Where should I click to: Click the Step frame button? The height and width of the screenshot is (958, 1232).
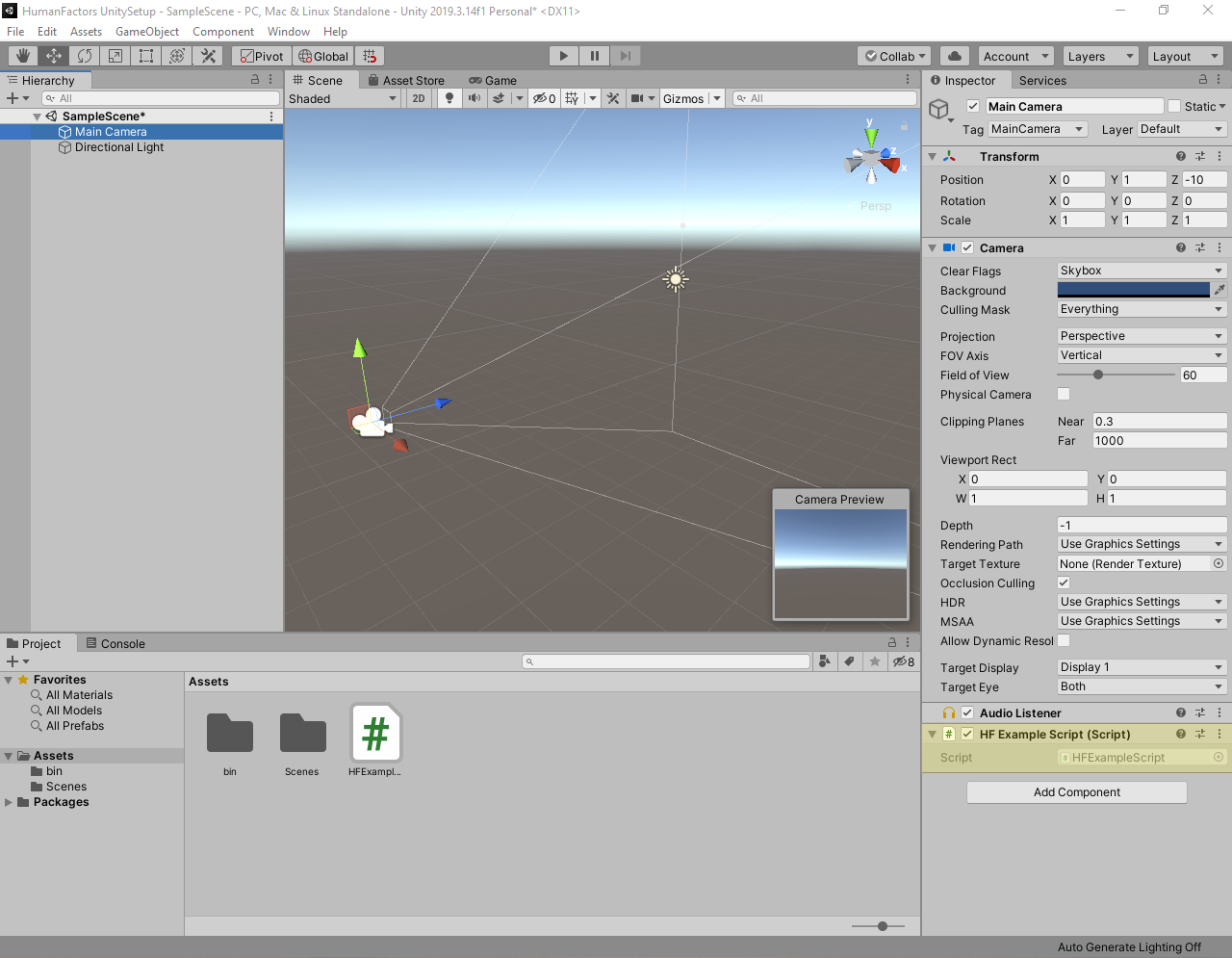(626, 56)
